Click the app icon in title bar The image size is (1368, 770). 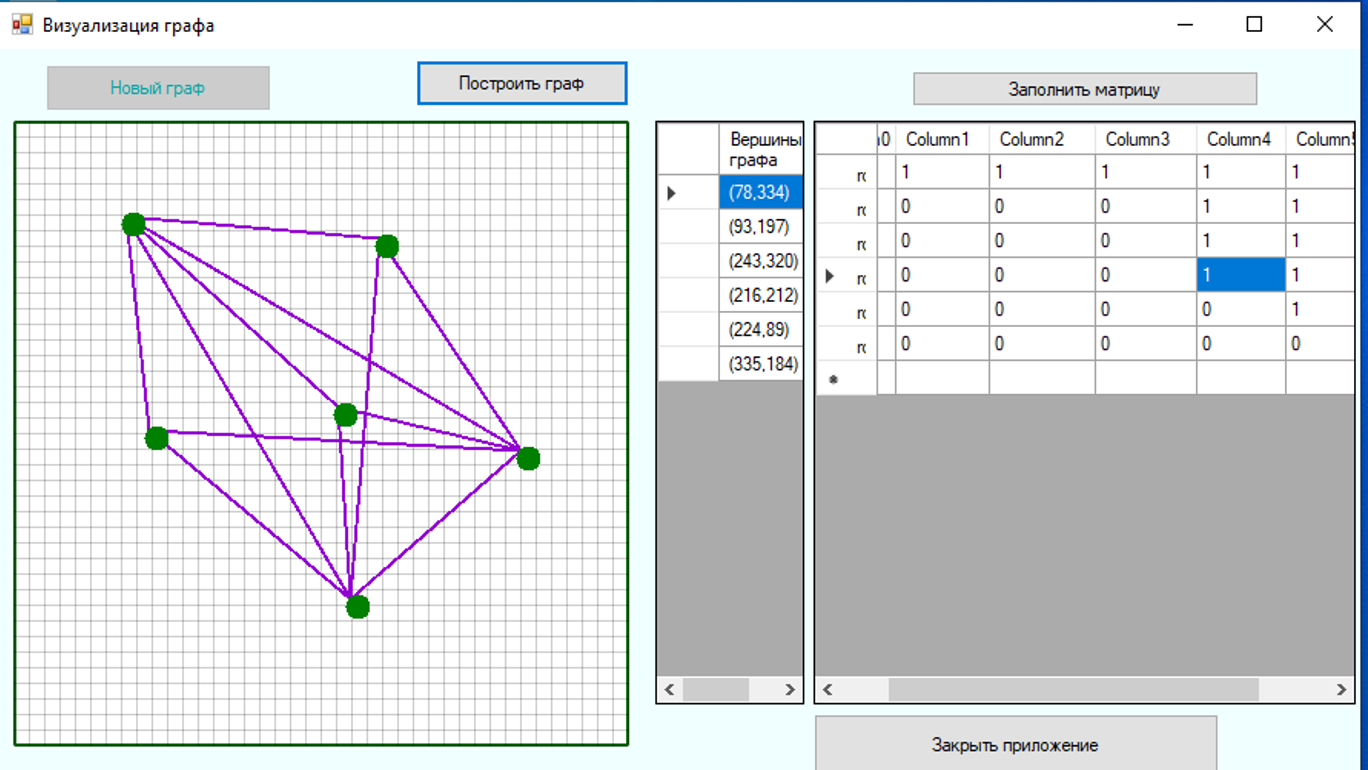coord(22,25)
